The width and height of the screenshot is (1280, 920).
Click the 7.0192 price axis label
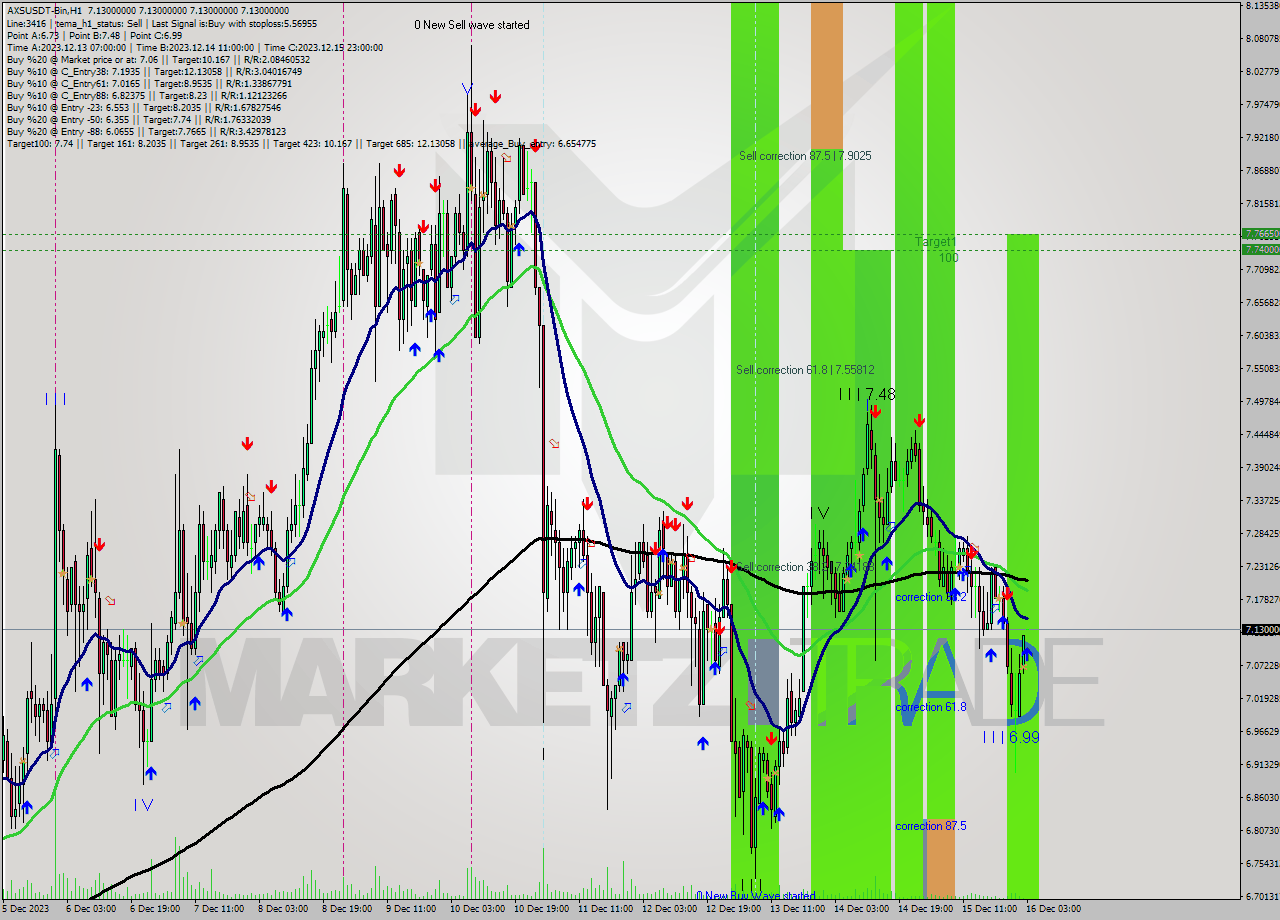(1263, 698)
